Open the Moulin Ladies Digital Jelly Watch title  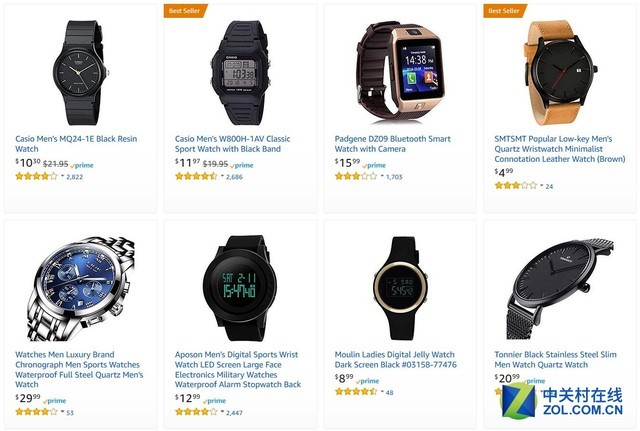coord(396,359)
